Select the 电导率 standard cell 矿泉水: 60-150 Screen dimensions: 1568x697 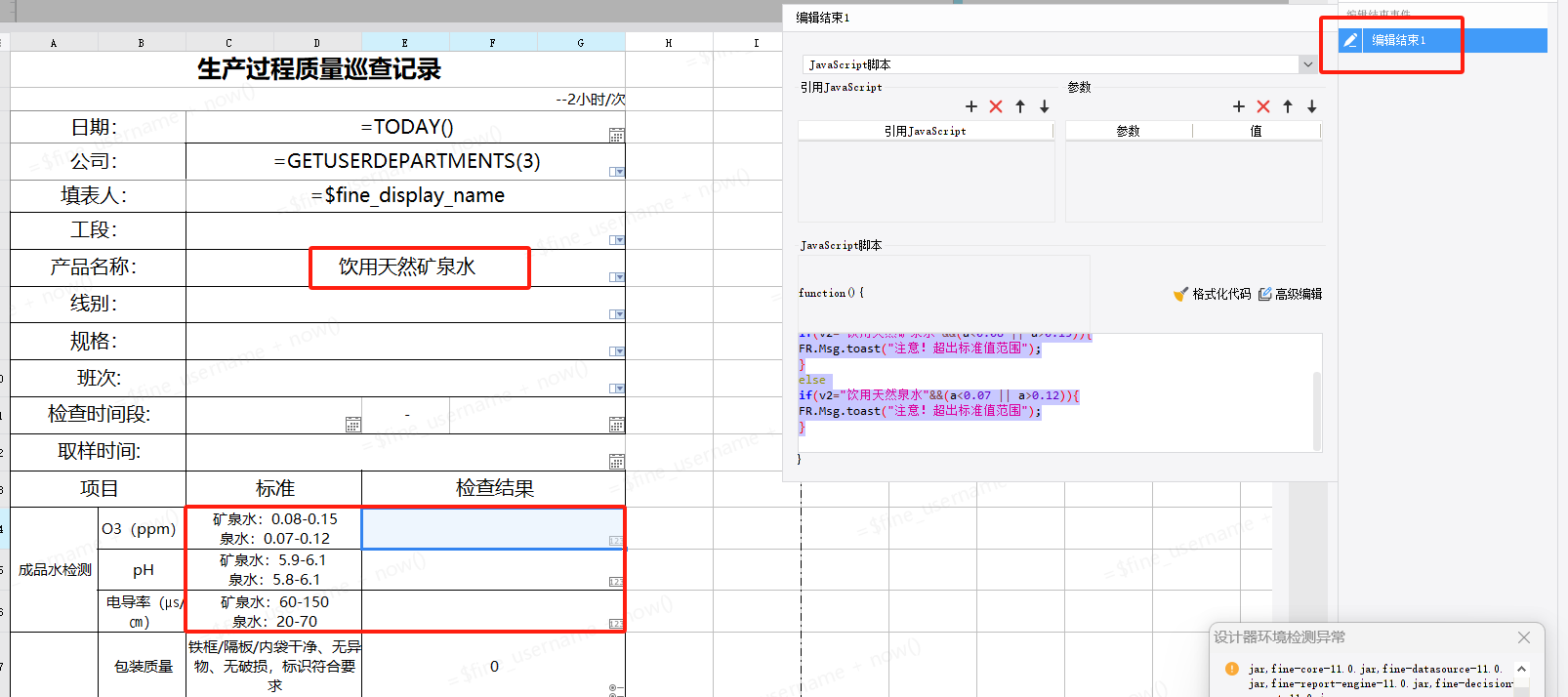[274, 611]
